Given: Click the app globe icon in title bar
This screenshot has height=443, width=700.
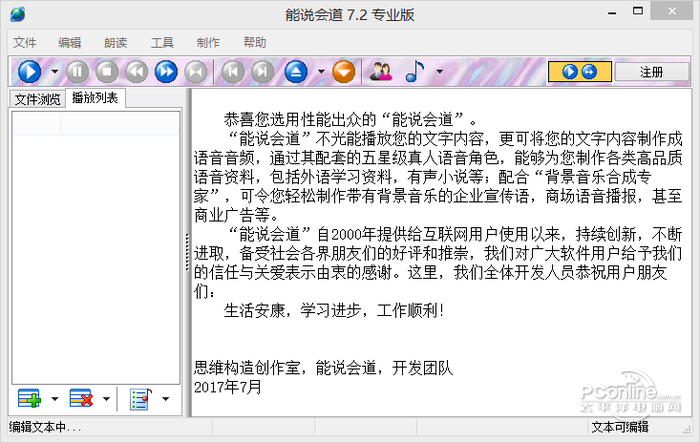Looking at the screenshot, I should click(x=17, y=14).
